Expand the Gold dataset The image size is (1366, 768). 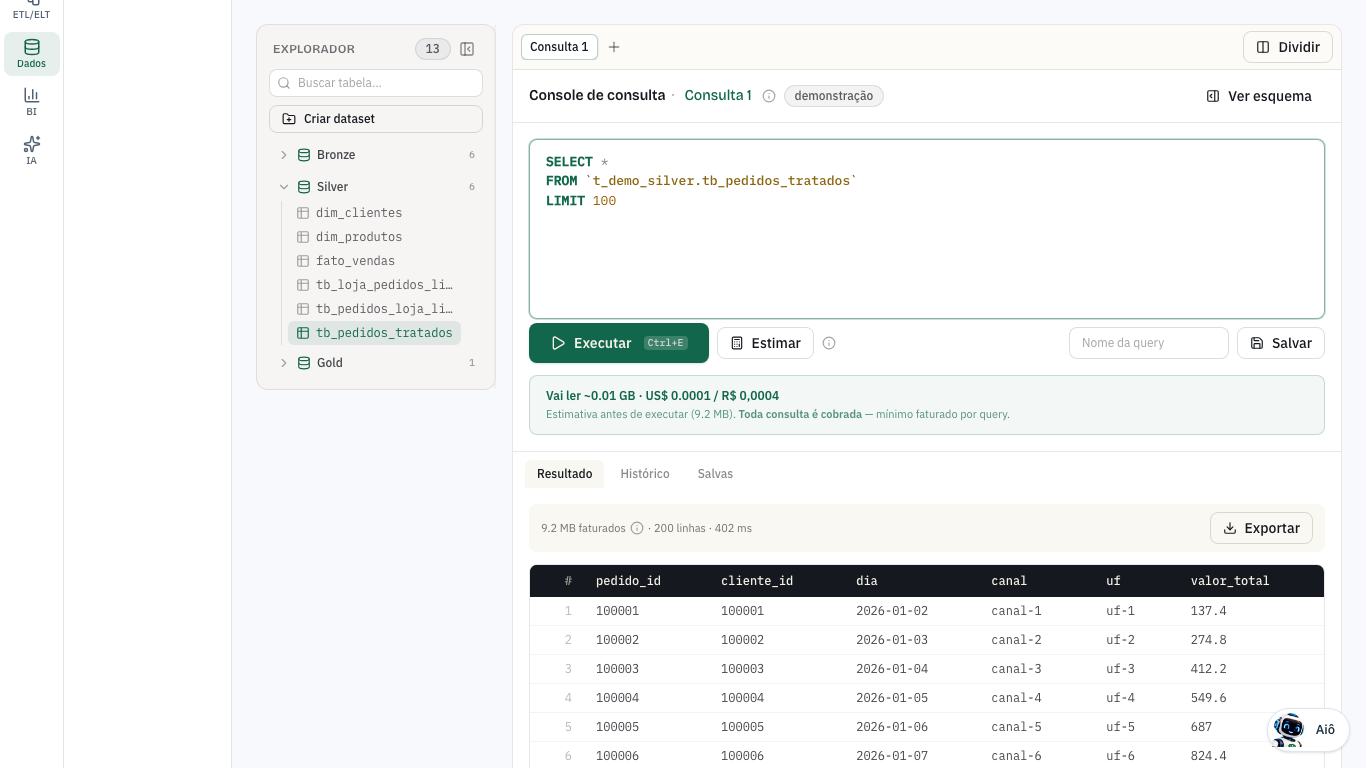(x=376, y=363)
